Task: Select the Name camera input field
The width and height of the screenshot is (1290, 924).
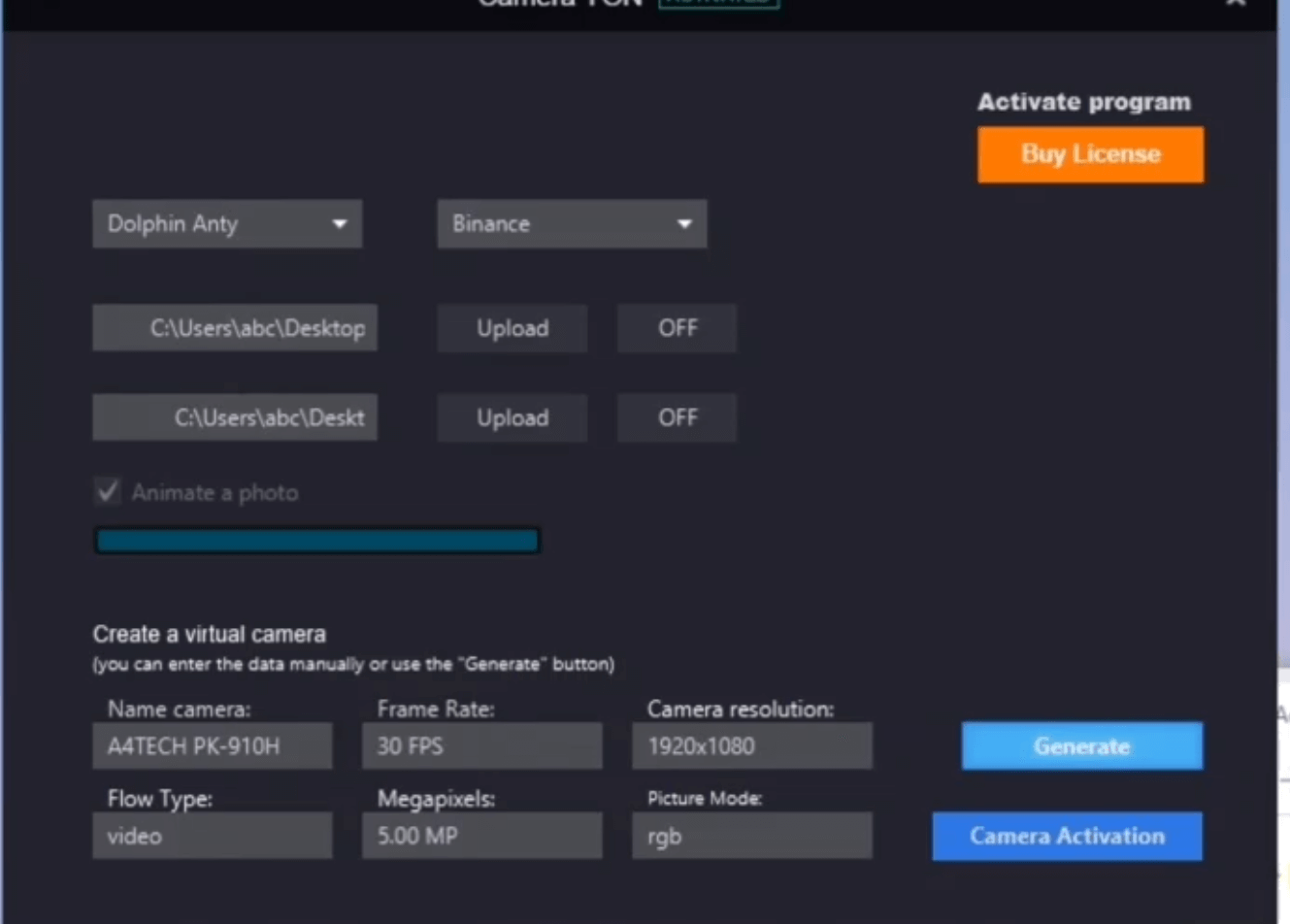Action: [212, 746]
